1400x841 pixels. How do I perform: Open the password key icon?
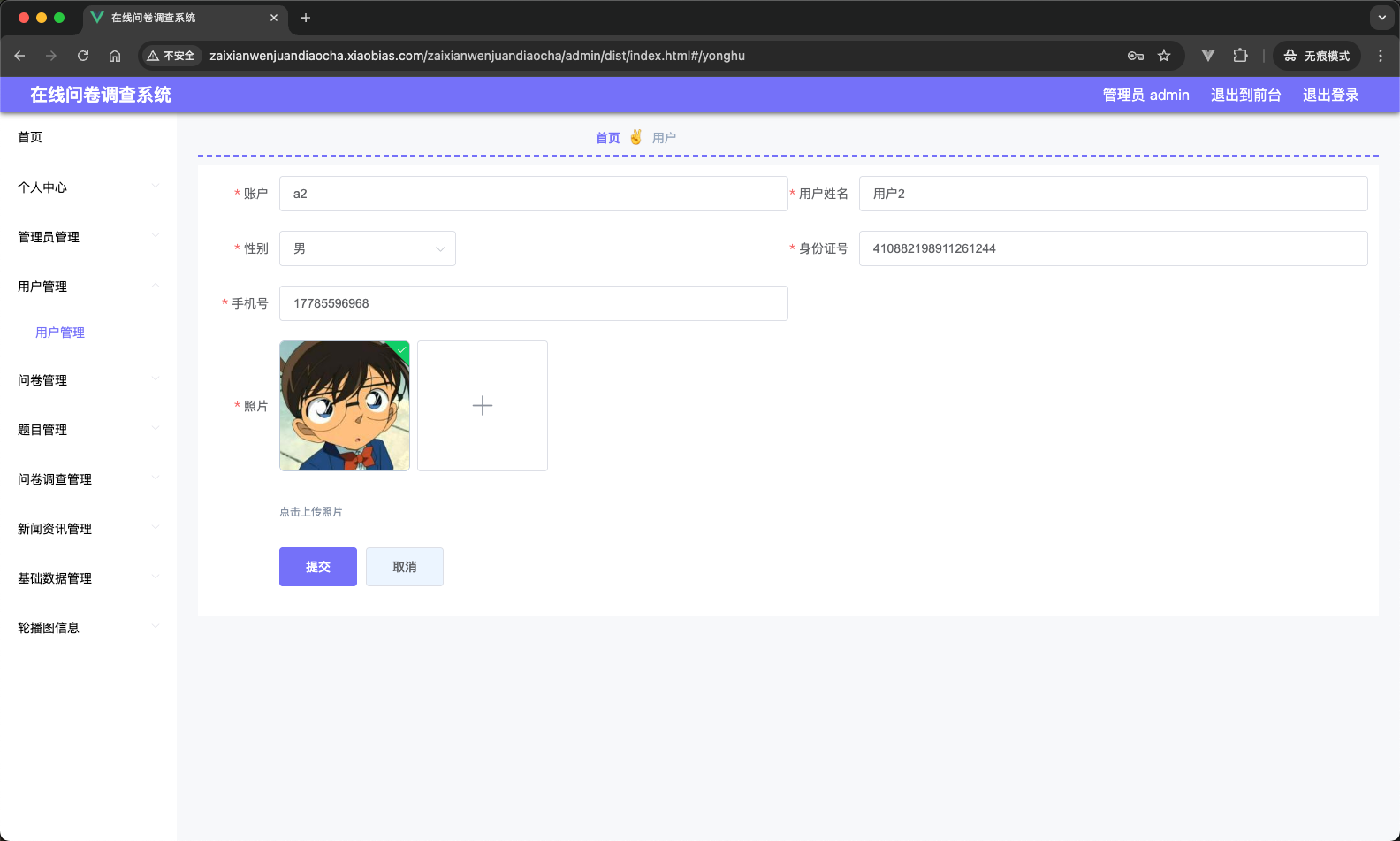click(1136, 56)
